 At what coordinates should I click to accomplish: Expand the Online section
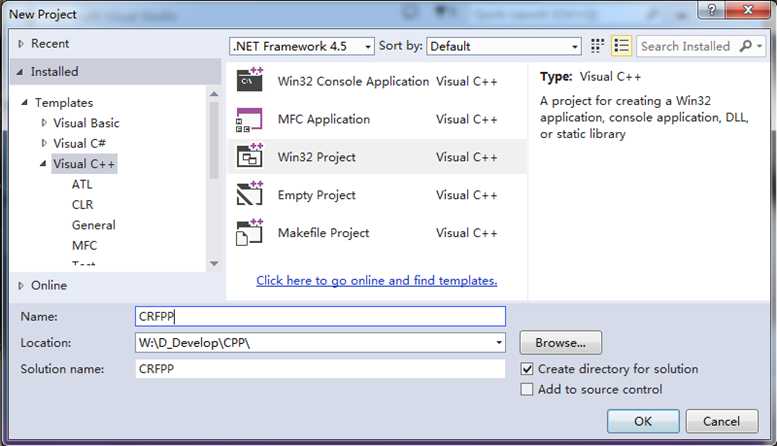(x=21, y=285)
